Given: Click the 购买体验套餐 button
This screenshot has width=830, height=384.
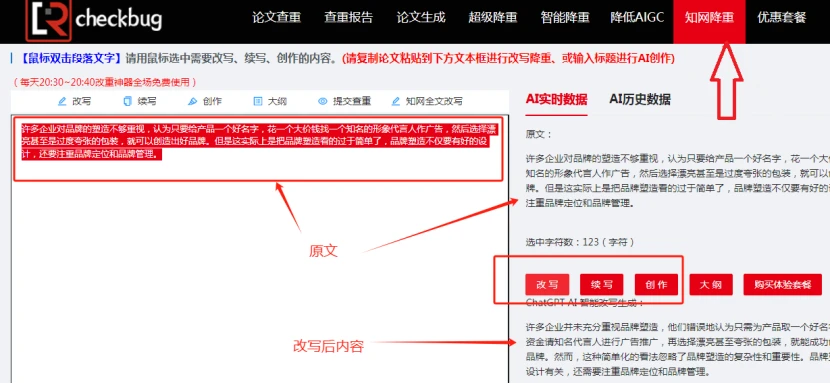Looking at the screenshot, I should pos(782,284).
